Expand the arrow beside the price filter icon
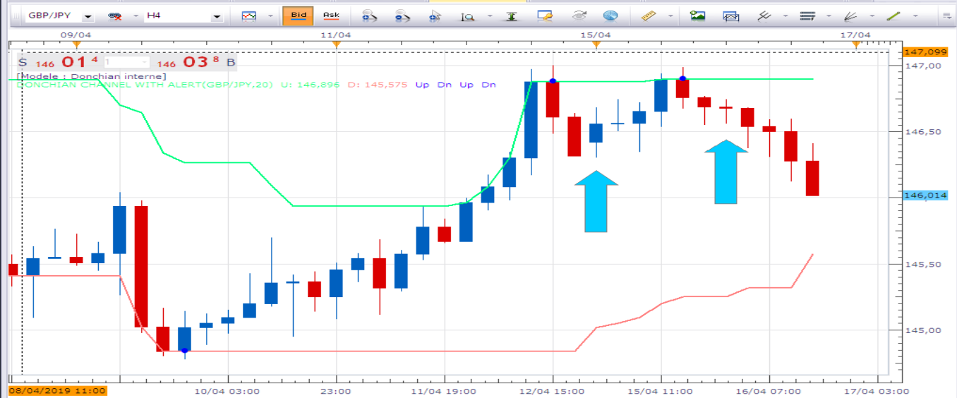Image resolution: width=957 pixels, height=398 pixels. click(135, 16)
